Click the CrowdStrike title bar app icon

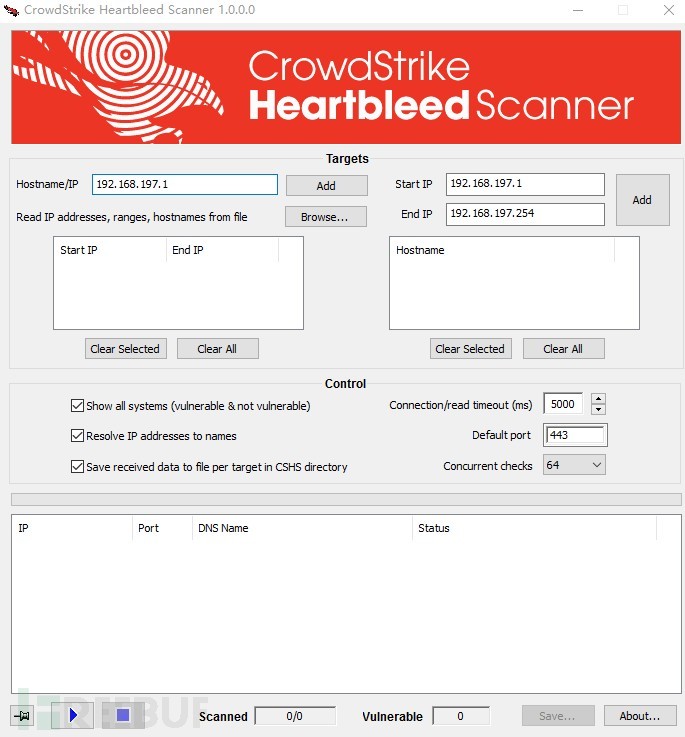point(11,10)
